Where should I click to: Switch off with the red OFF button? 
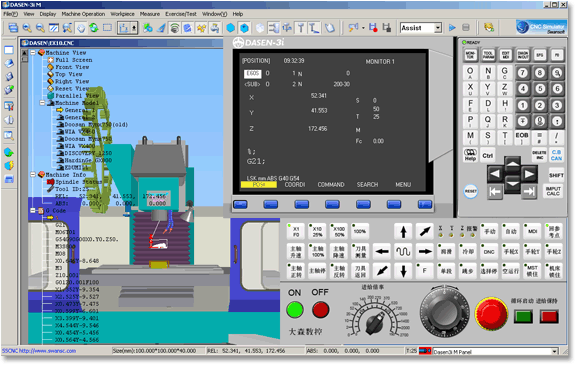click(x=321, y=309)
